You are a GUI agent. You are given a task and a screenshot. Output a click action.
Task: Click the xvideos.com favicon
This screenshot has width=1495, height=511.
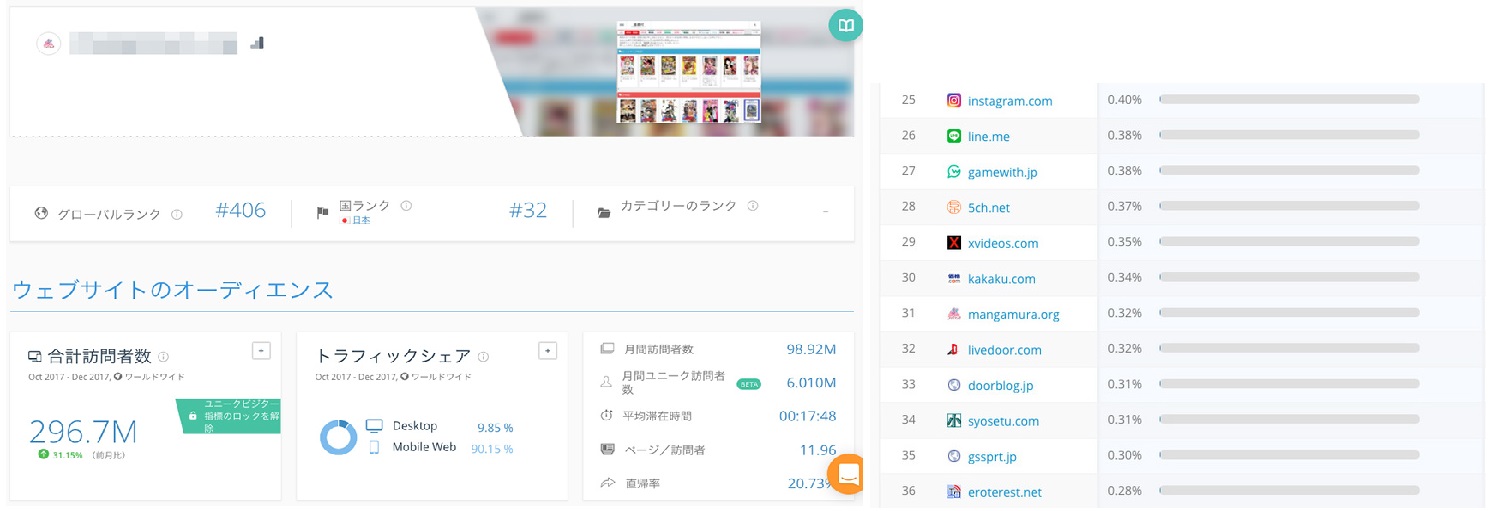pos(954,242)
